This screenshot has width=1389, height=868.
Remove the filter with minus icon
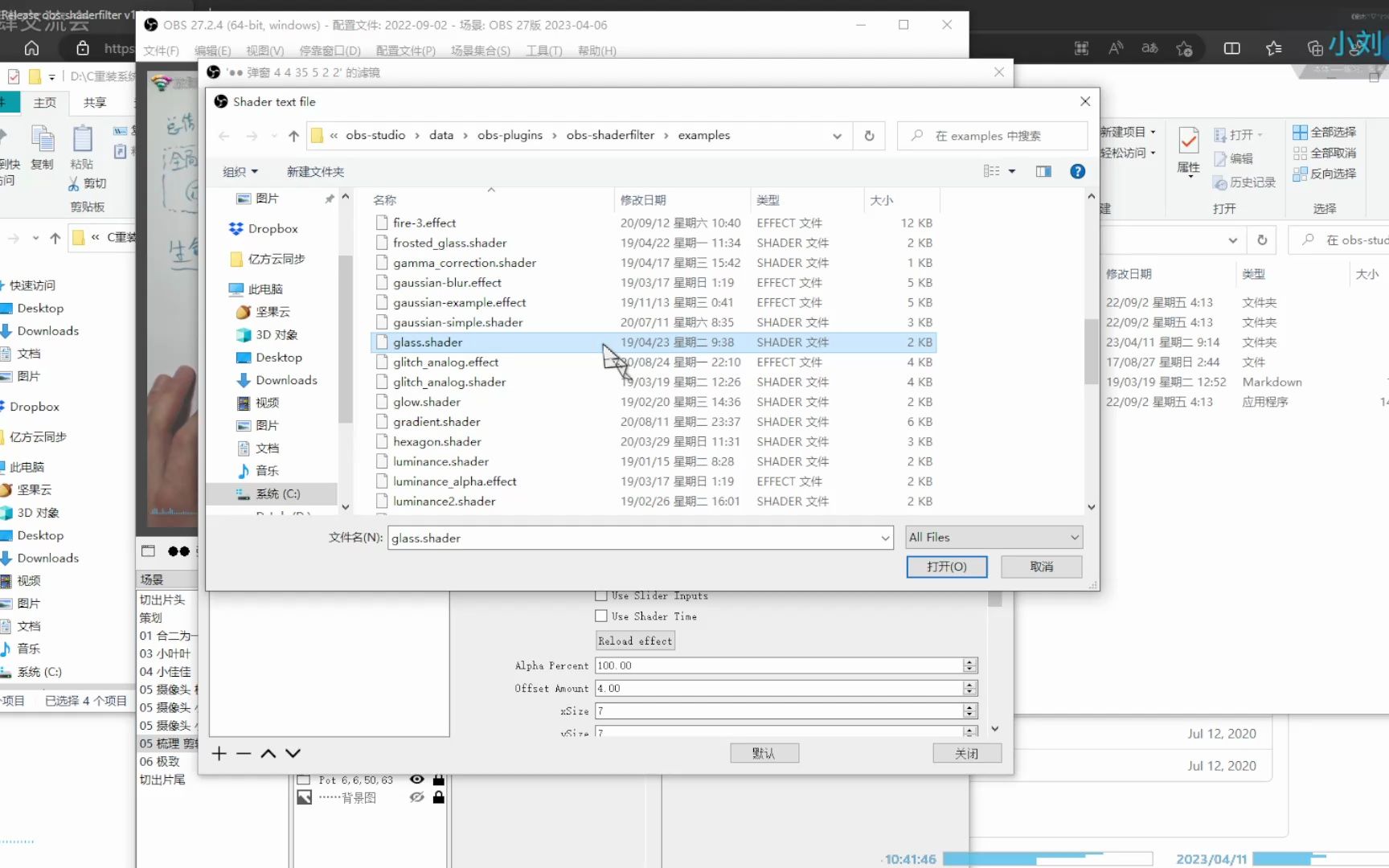244,754
